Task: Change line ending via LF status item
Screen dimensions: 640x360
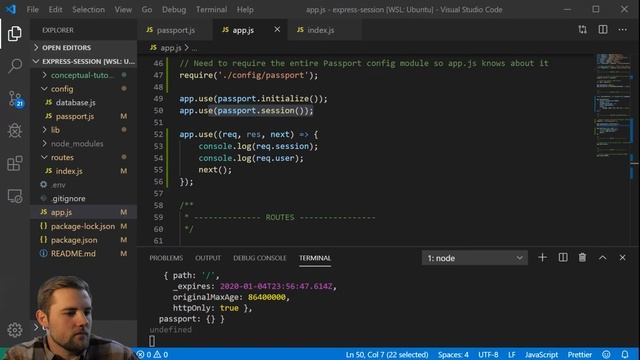Action: [511, 354]
